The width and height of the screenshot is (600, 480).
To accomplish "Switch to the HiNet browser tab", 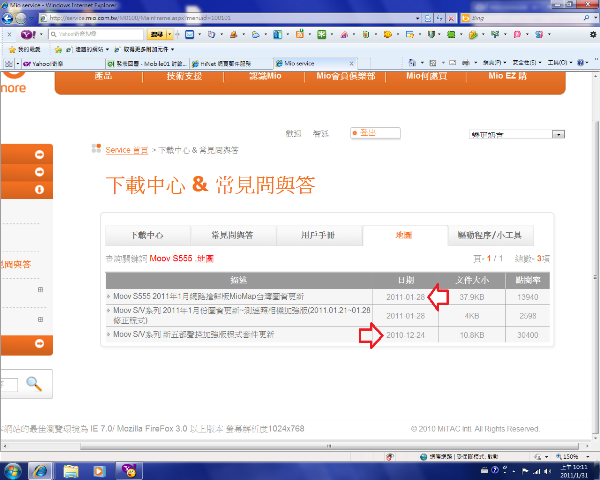I will pos(231,64).
